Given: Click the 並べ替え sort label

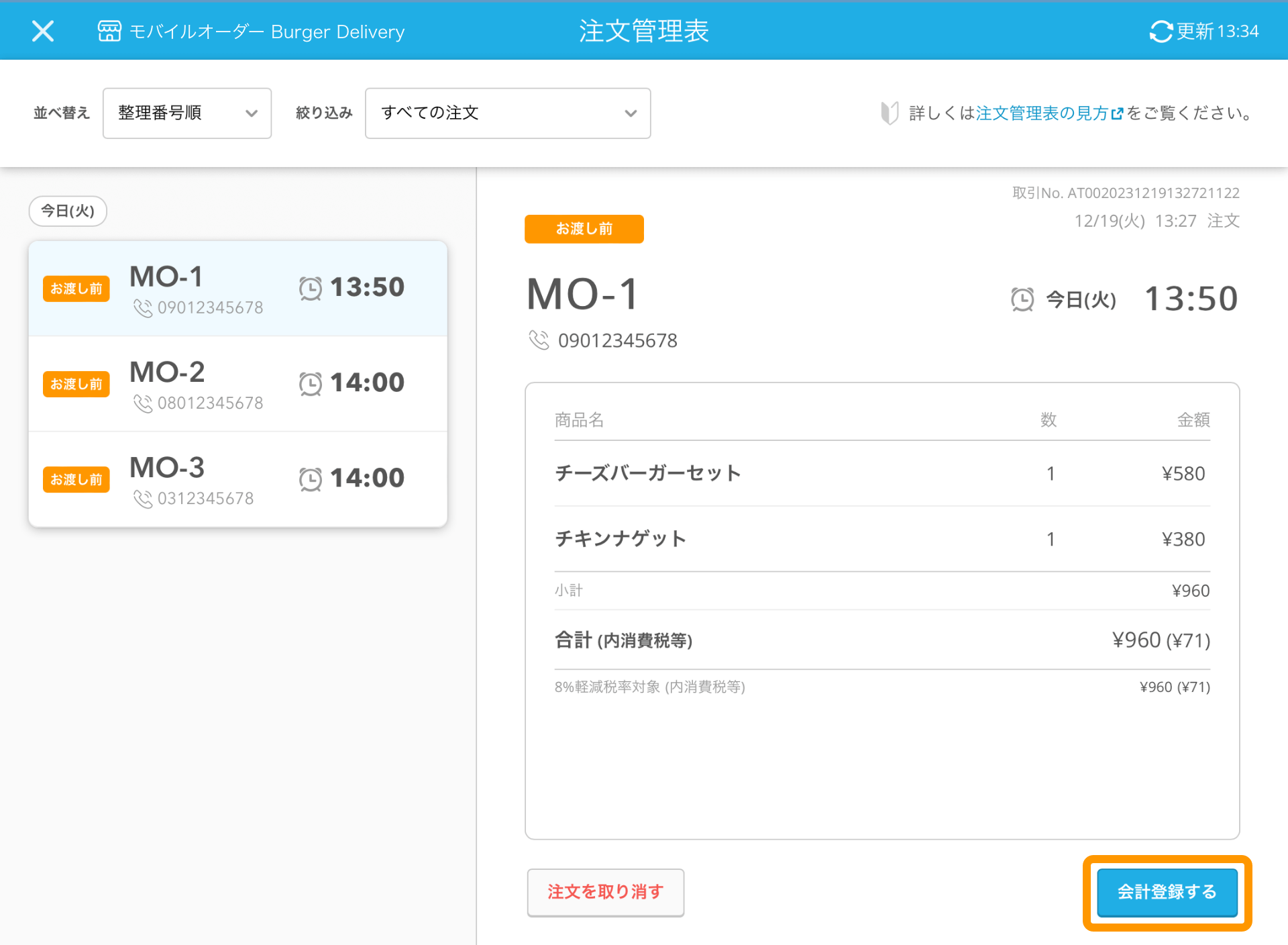Looking at the screenshot, I should pos(62,113).
